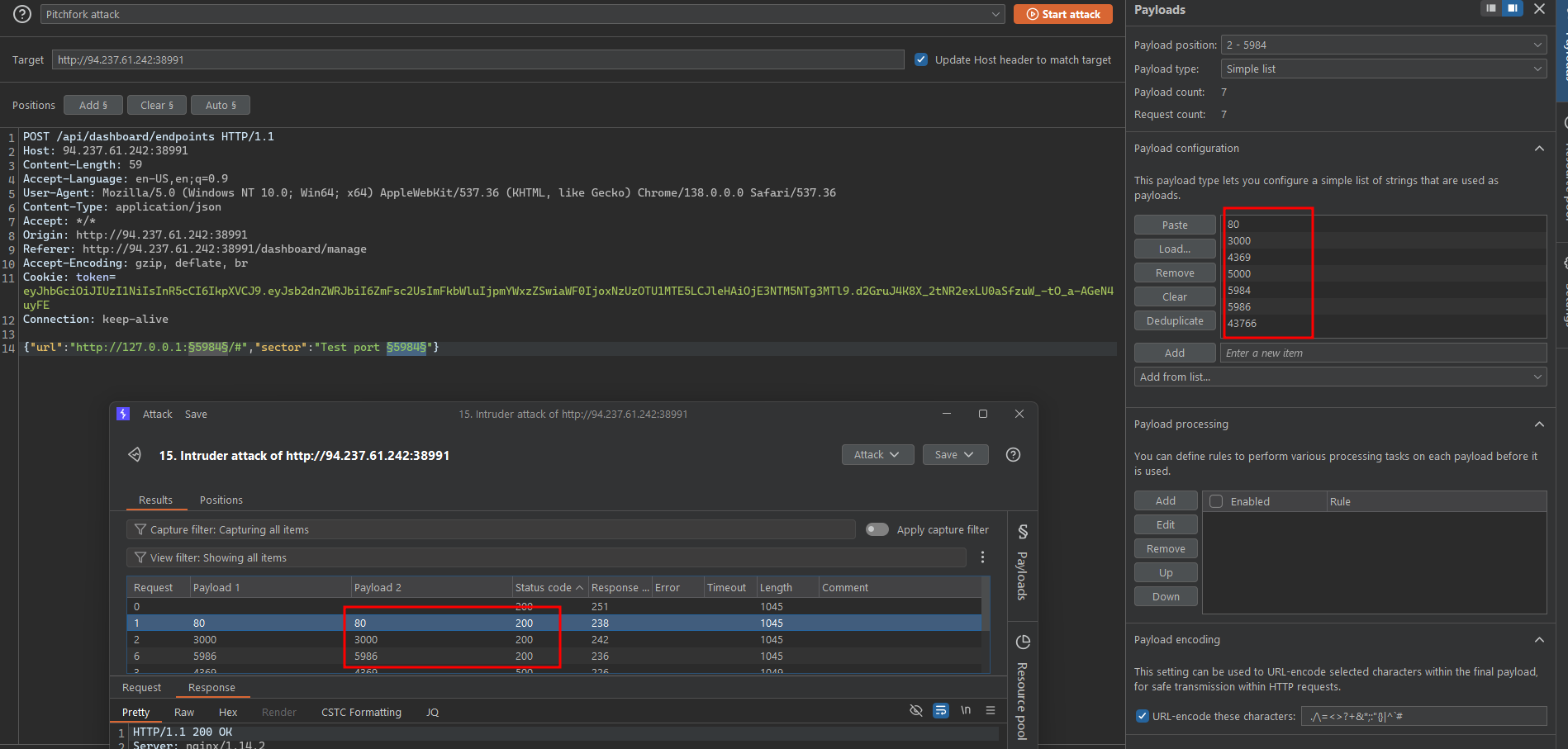Click the Paste payload button
The image size is (1568, 749).
(x=1175, y=225)
